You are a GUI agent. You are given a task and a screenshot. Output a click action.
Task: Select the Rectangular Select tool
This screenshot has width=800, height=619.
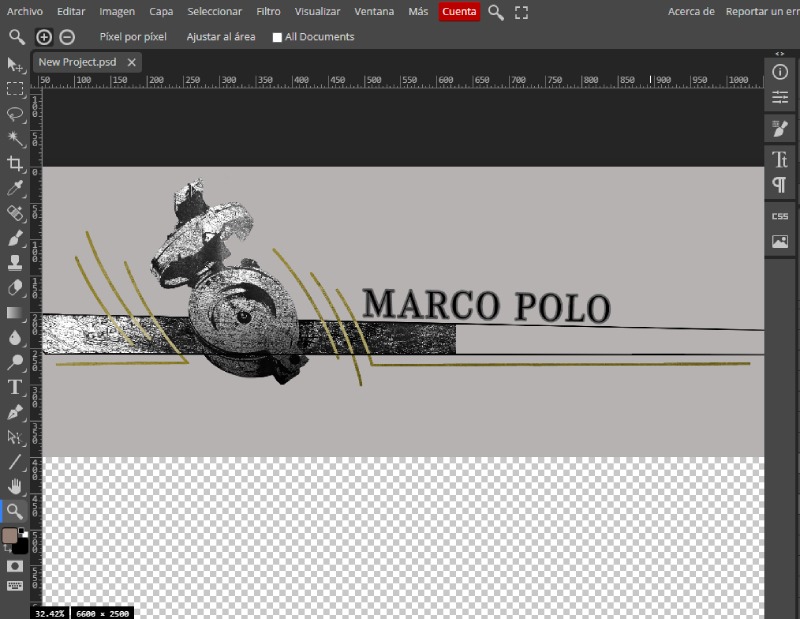pos(15,89)
